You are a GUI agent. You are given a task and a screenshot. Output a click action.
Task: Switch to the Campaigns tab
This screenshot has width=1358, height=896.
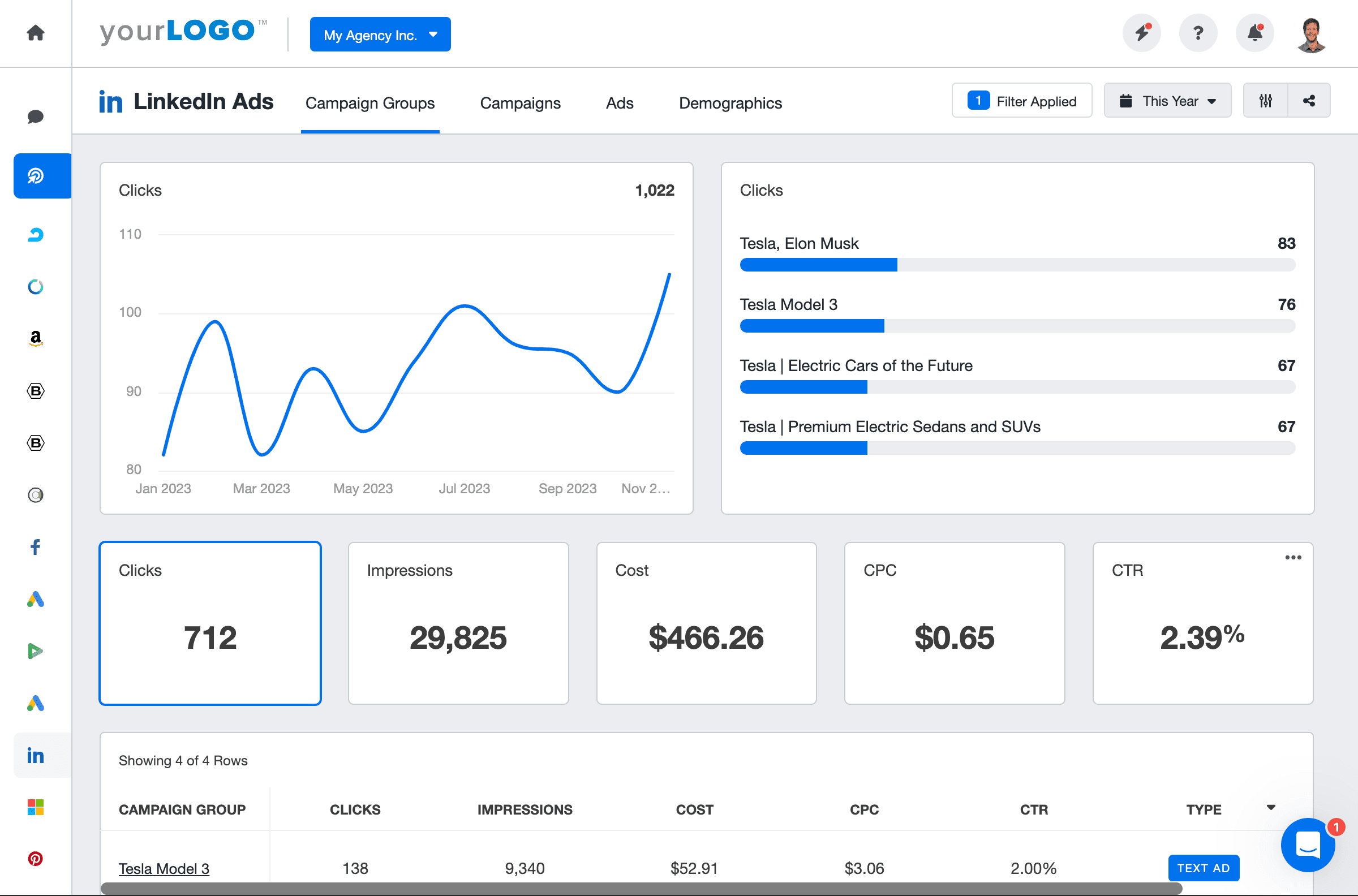pos(520,103)
